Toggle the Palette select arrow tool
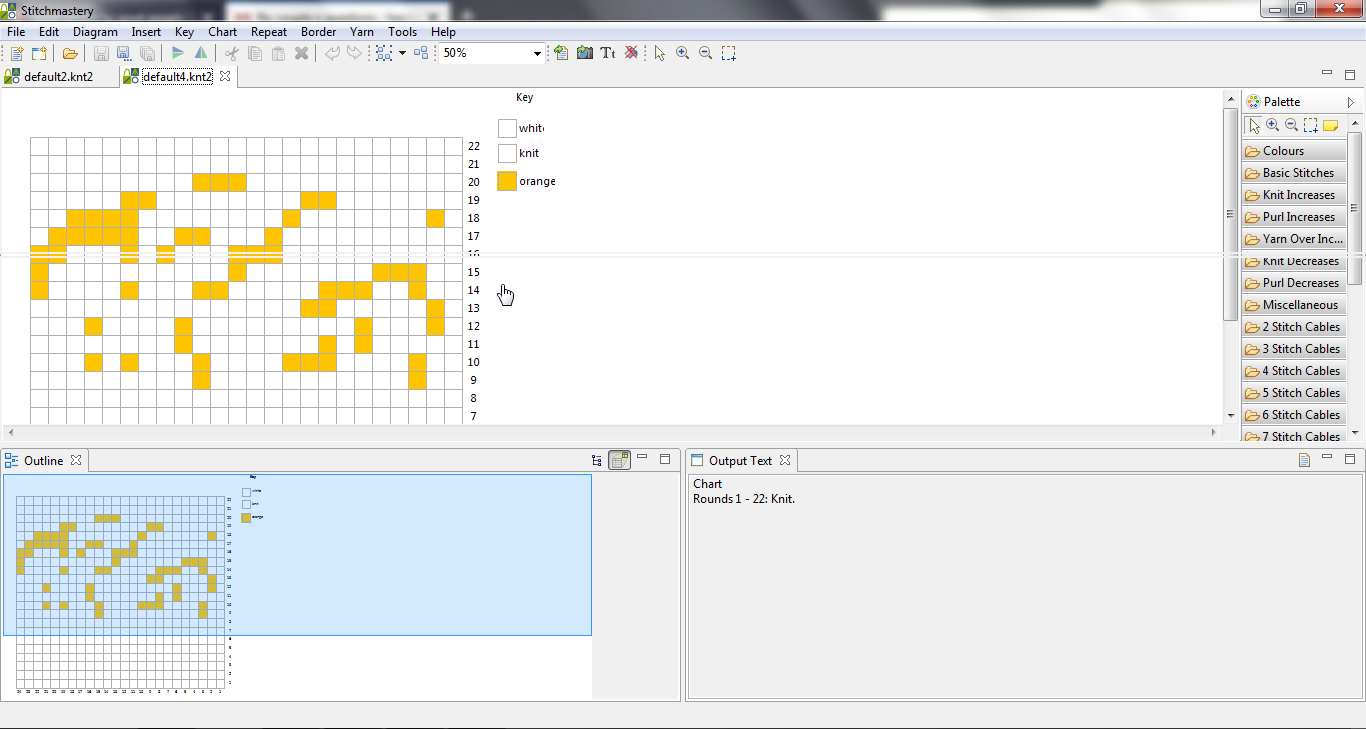Image resolution: width=1366 pixels, height=729 pixels. coord(1254,125)
